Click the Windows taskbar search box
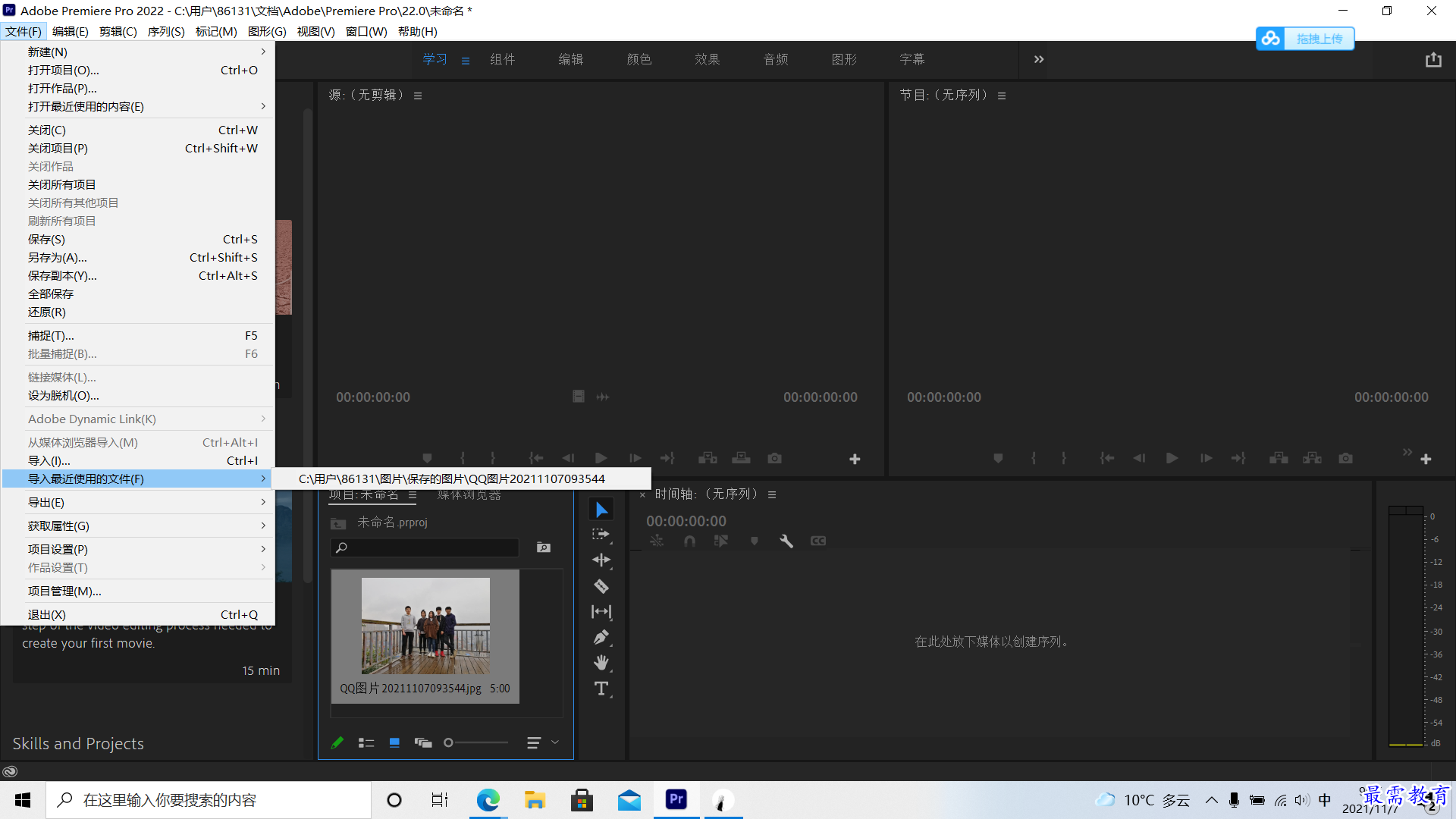Image resolution: width=1456 pixels, height=819 pixels. tap(209, 800)
